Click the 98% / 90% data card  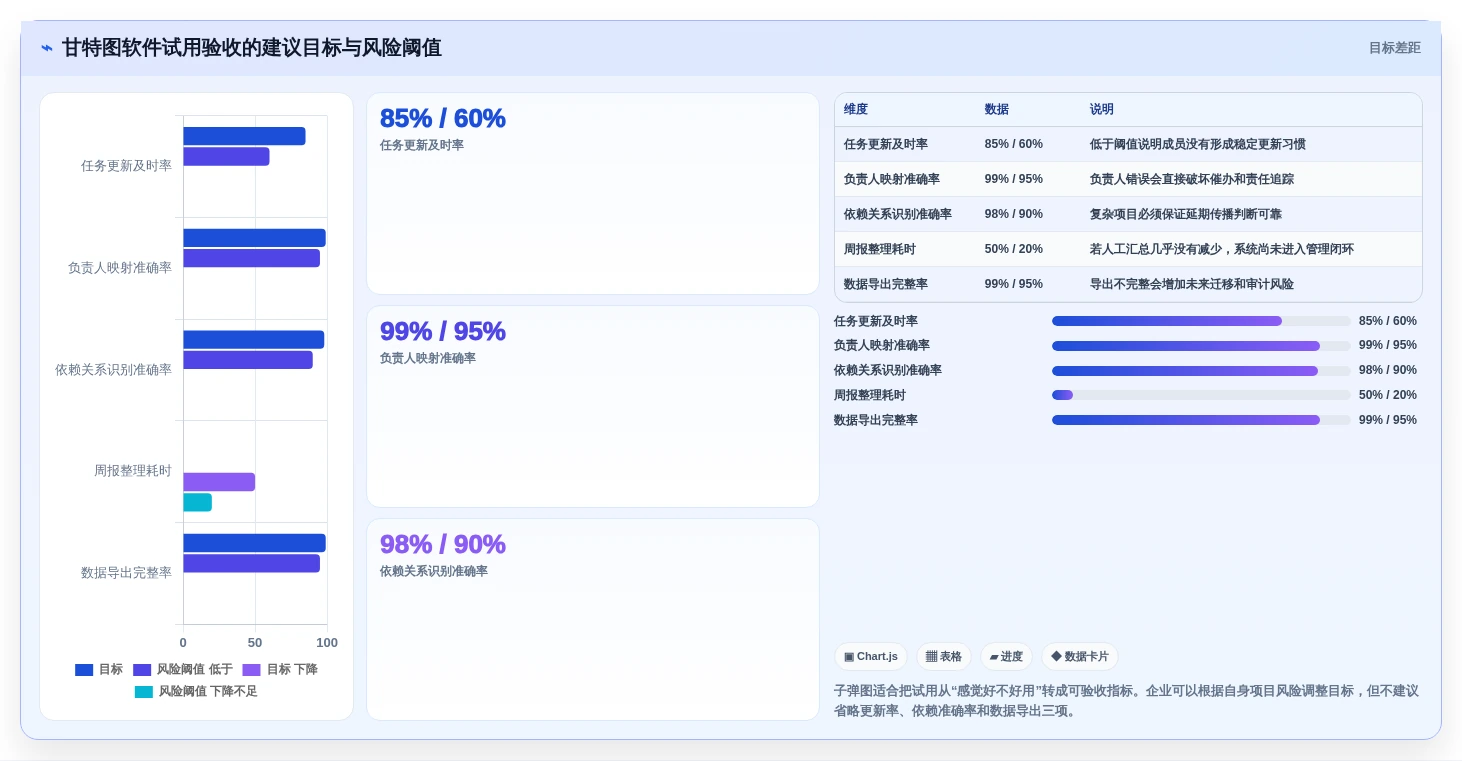593,619
